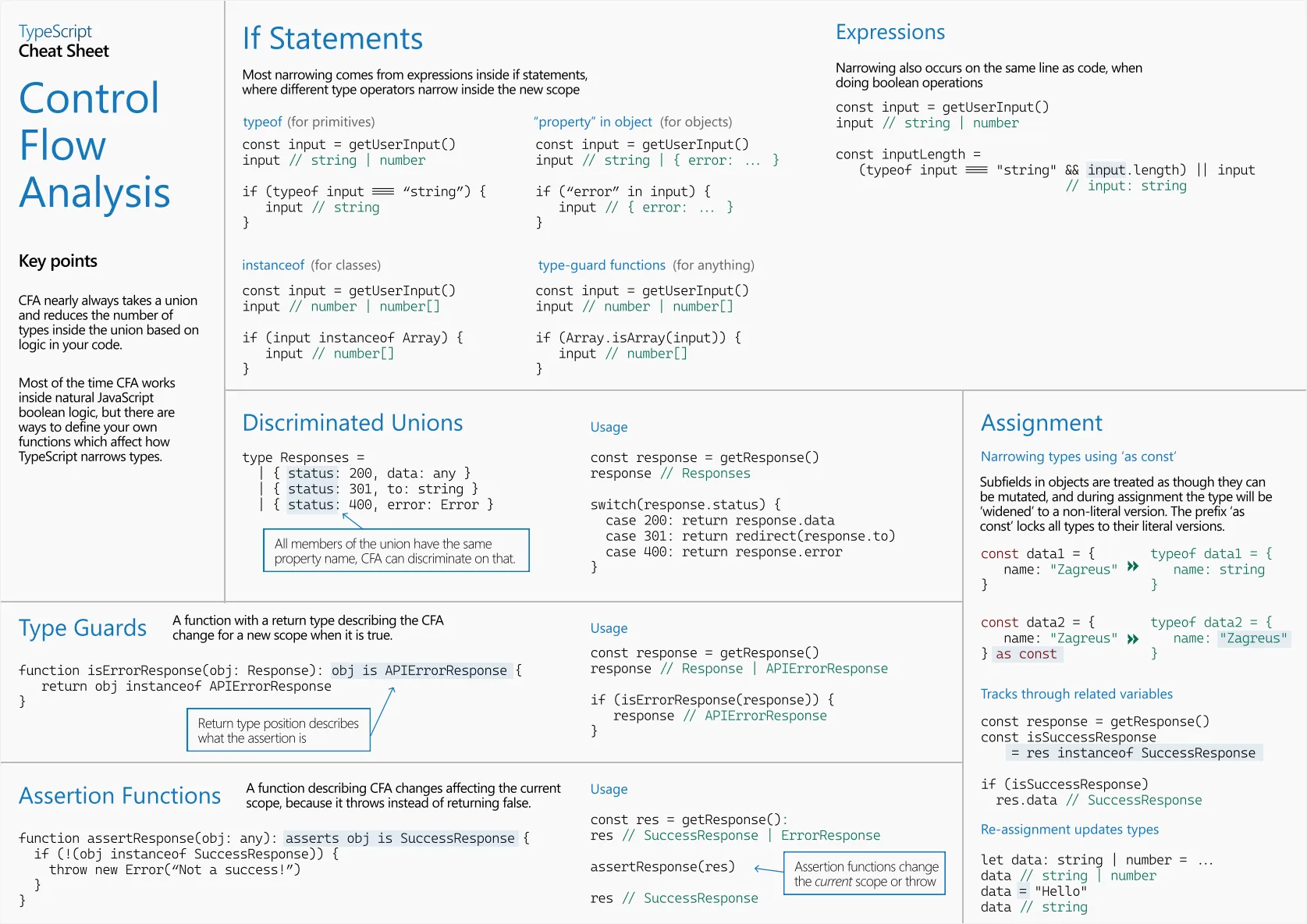
Task: Click the 'assertResponse(res)' call line
Action: [663, 866]
